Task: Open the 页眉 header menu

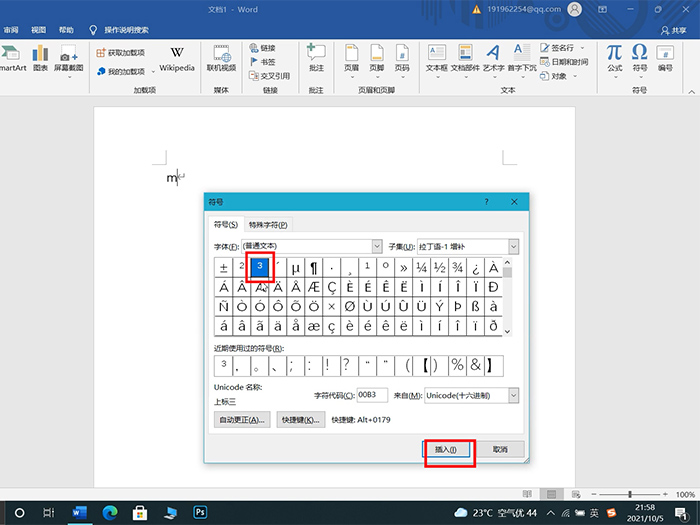Action: click(x=351, y=60)
